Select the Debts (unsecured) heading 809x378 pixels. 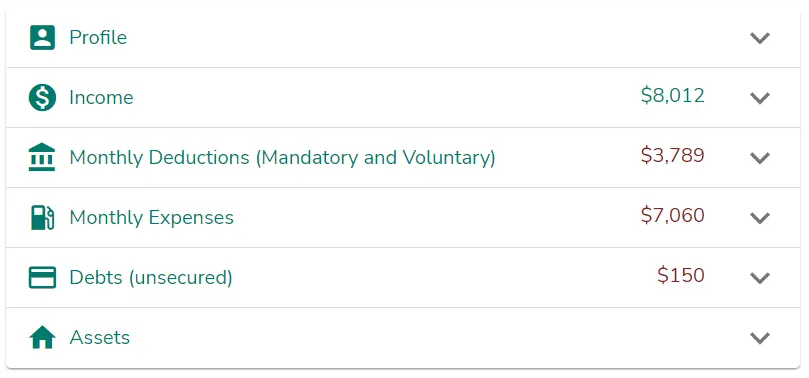pyautogui.click(x=151, y=277)
